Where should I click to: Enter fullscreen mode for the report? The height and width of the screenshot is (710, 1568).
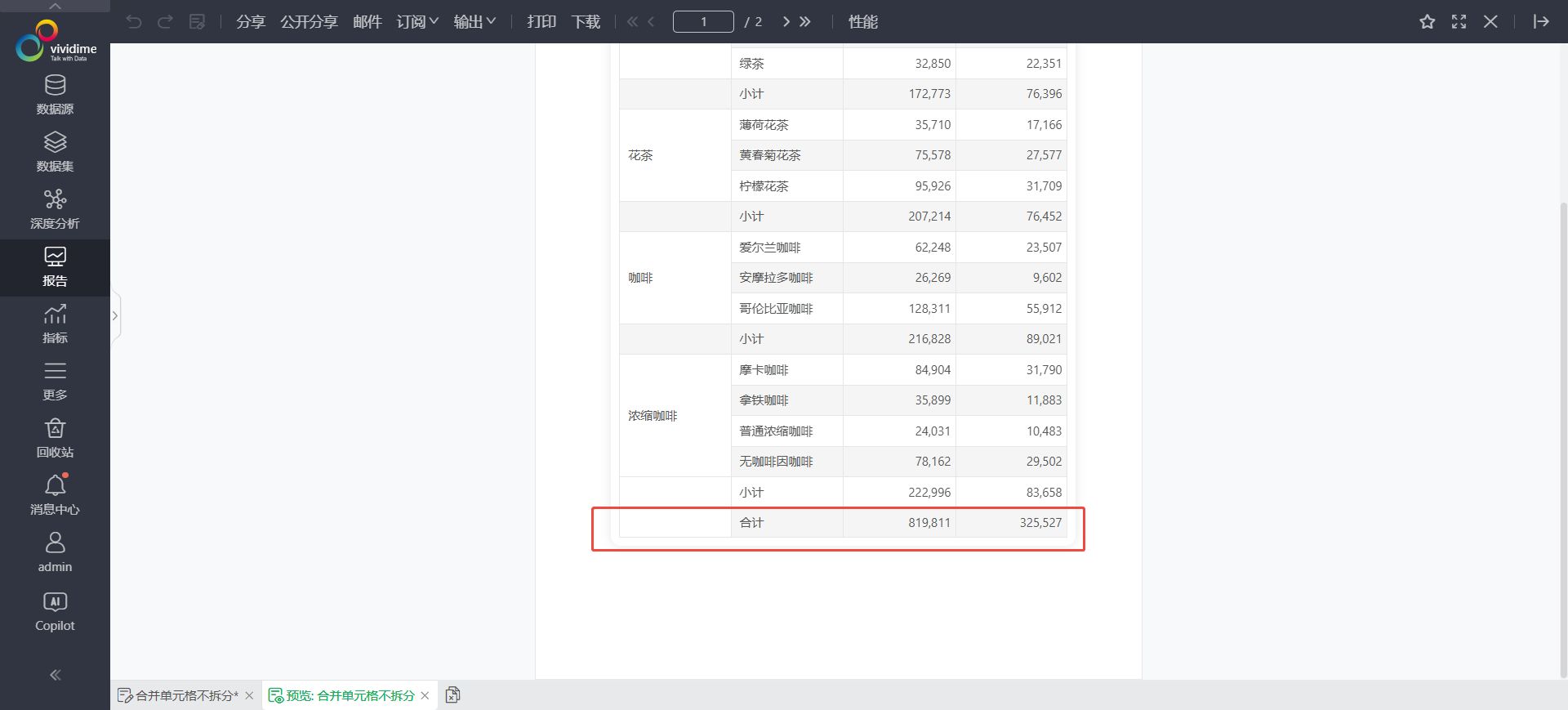(1459, 22)
